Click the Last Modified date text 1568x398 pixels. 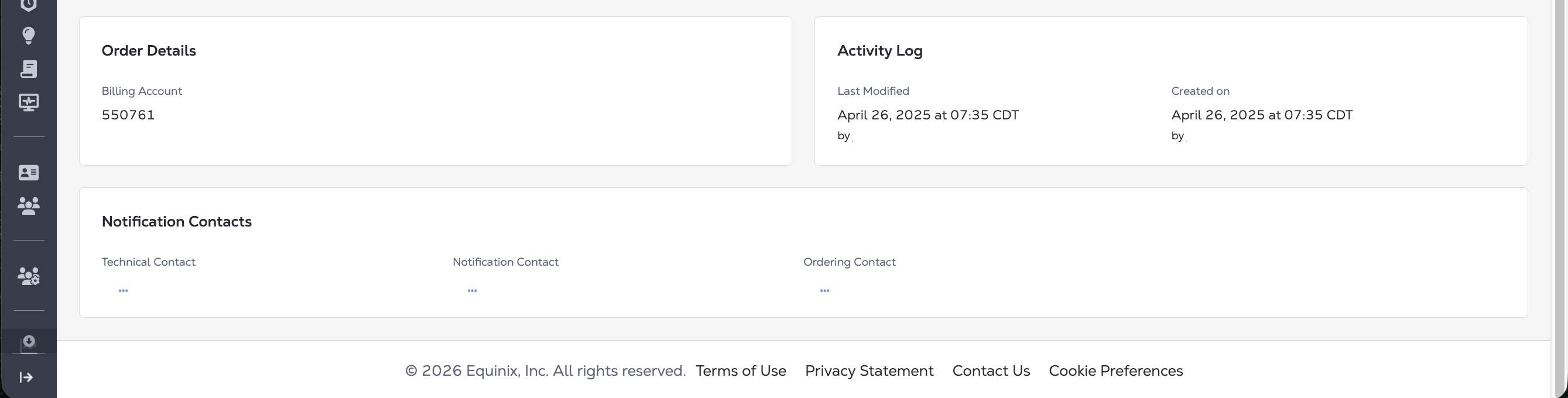pos(927,115)
